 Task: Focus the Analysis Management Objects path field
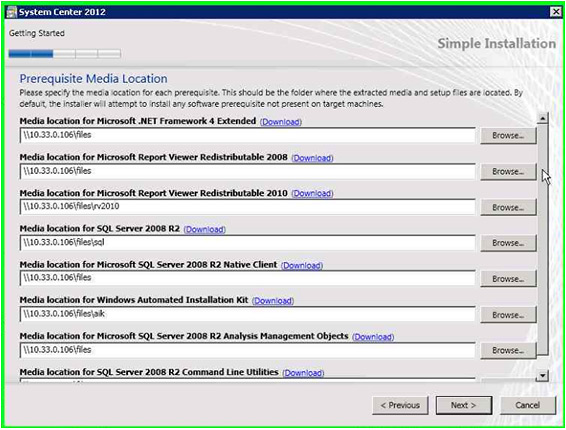coord(248,350)
